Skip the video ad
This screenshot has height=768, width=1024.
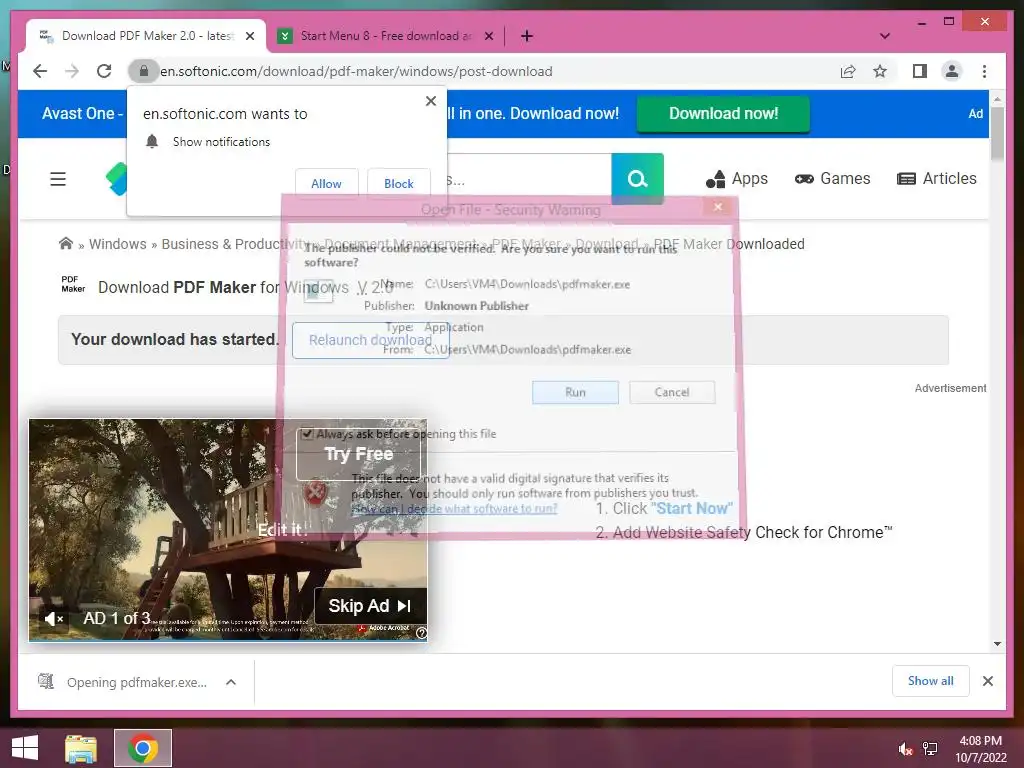pyautogui.click(x=370, y=606)
